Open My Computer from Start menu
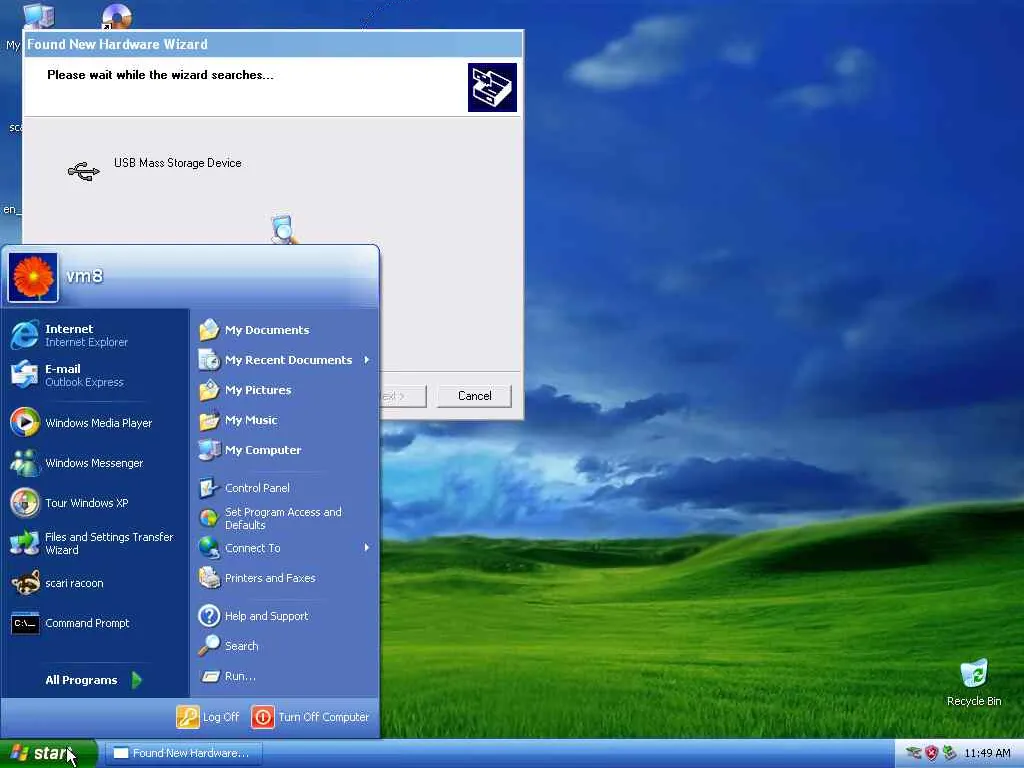The image size is (1024, 768). [x=285, y=450]
